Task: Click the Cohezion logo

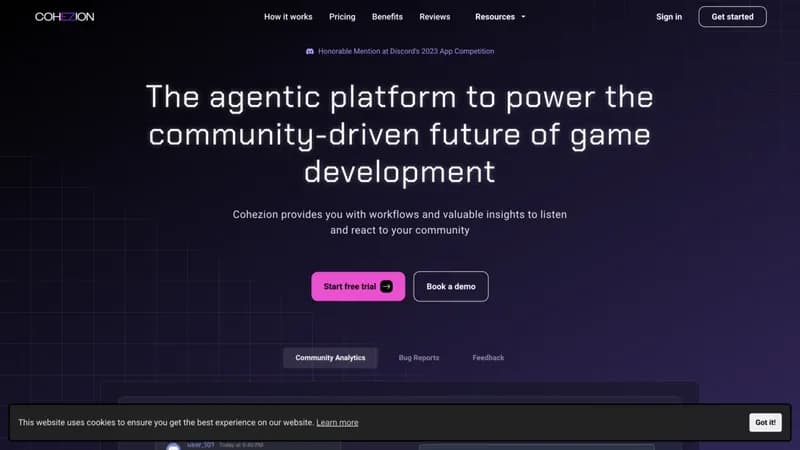Action: coord(64,17)
